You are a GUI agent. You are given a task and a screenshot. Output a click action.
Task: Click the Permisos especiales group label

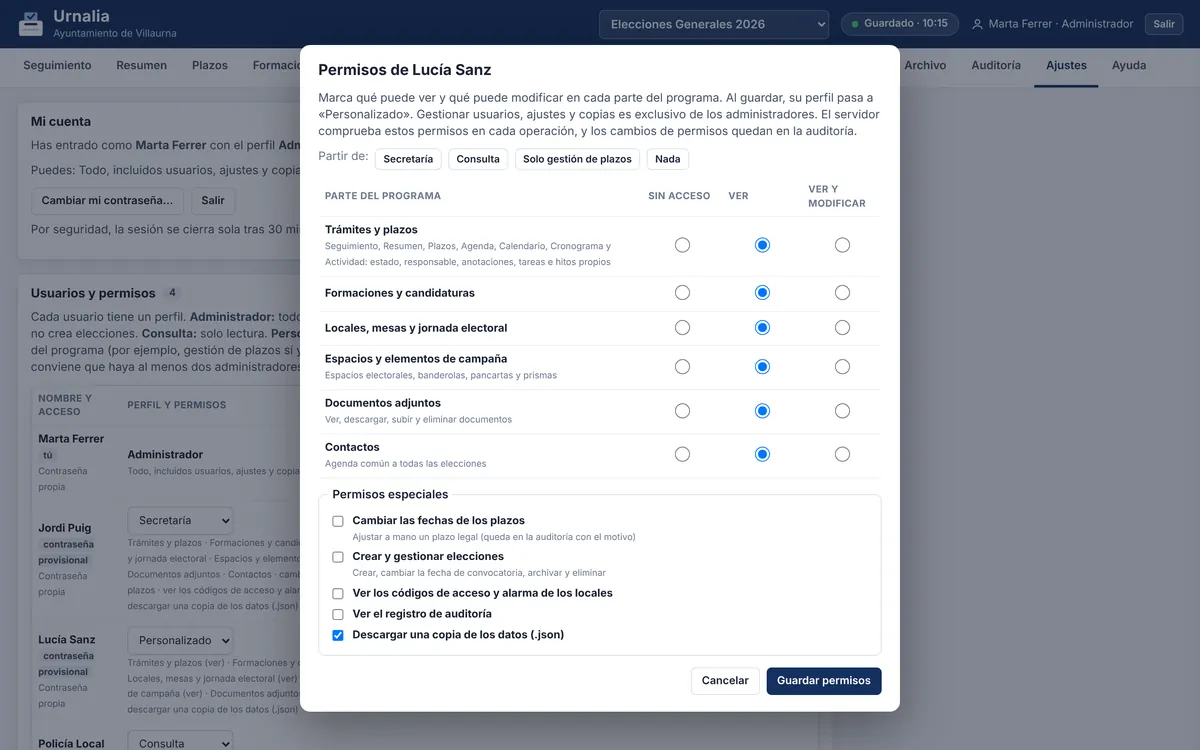point(390,494)
